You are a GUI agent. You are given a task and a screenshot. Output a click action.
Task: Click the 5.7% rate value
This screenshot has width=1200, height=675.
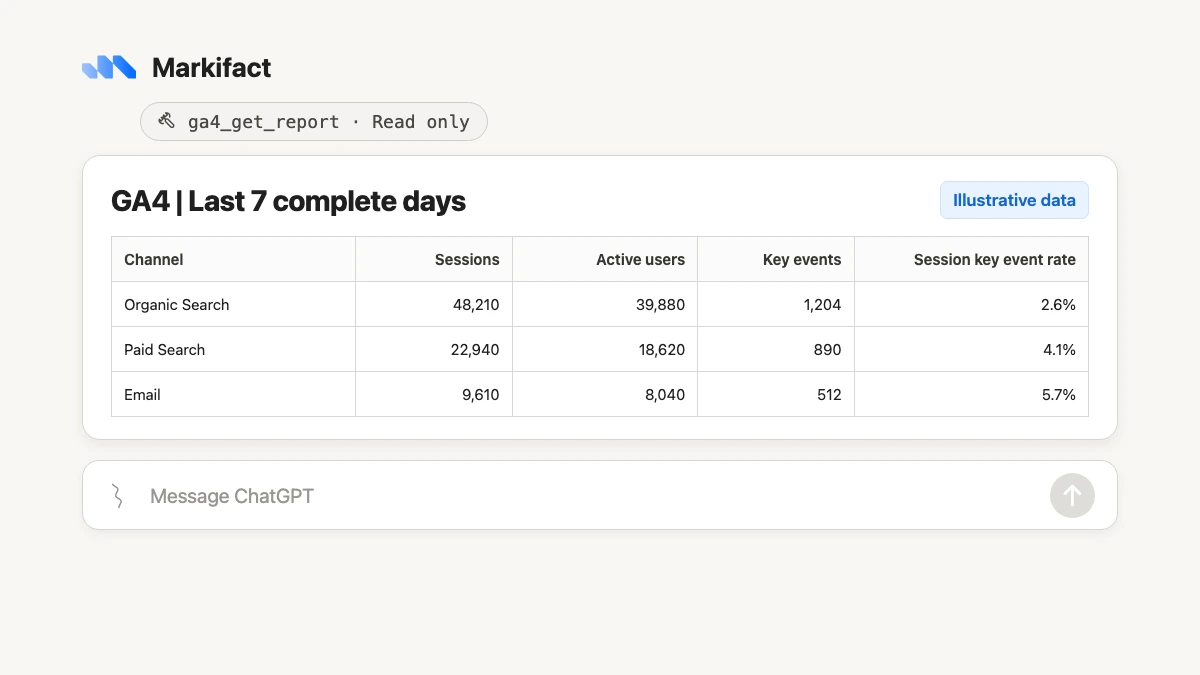(1058, 394)
